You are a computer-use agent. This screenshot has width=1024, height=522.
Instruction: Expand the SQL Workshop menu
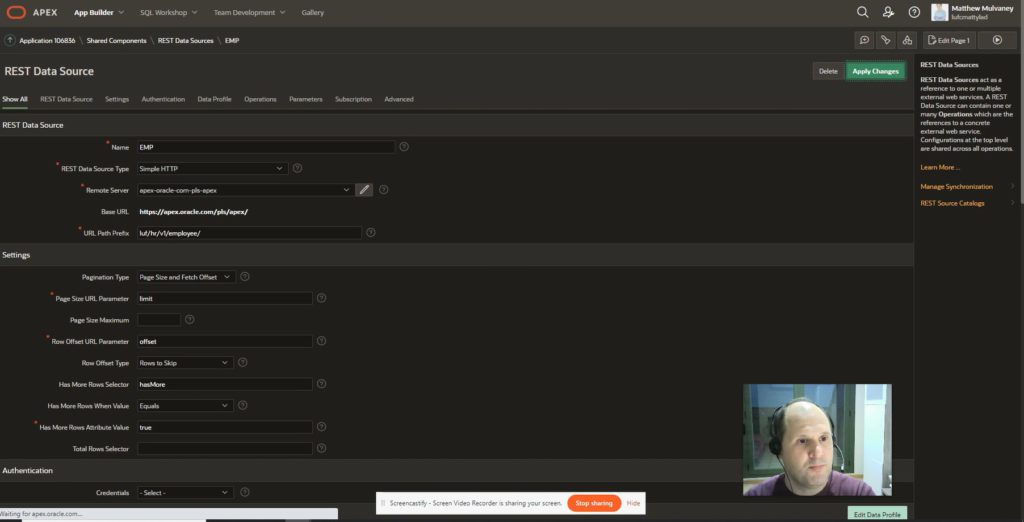[167, 12]
